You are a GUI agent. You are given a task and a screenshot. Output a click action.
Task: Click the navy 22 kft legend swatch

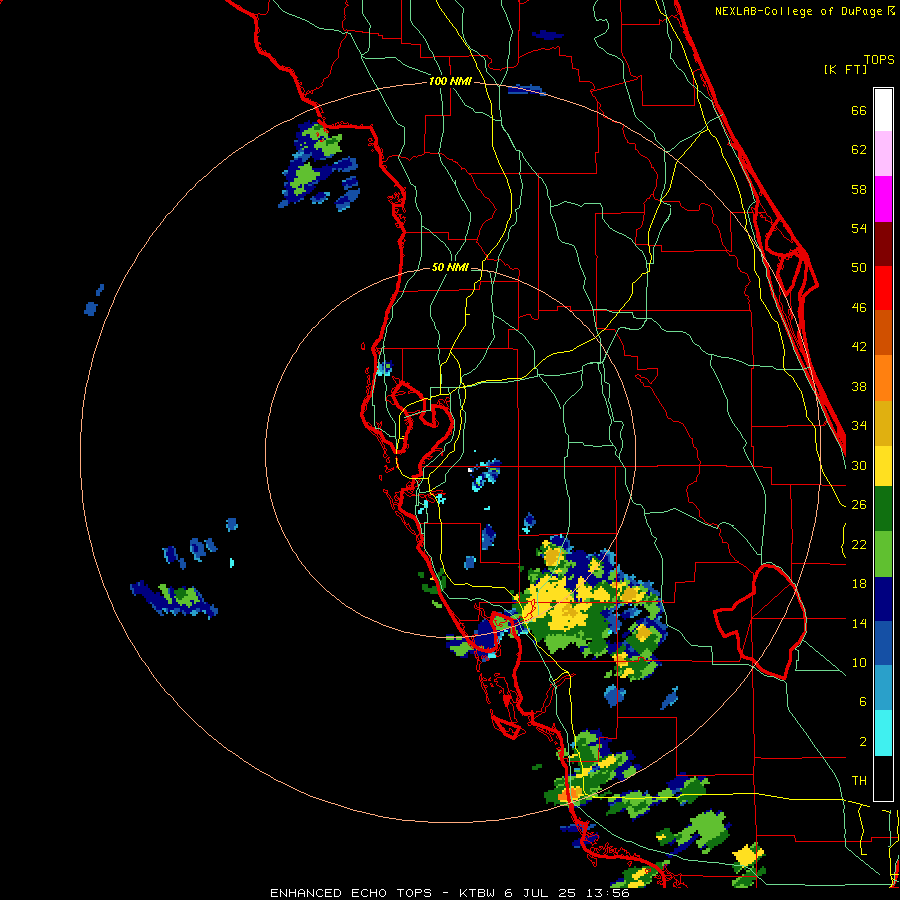tap(883, 599)
